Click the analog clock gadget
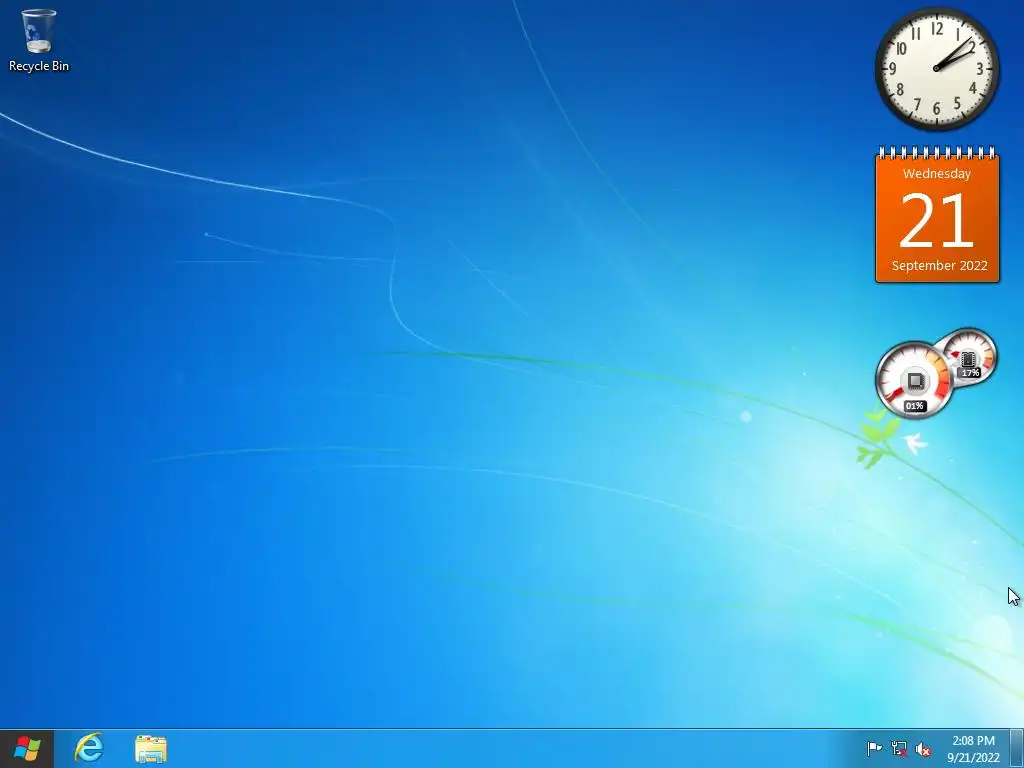 coord(936,69)
